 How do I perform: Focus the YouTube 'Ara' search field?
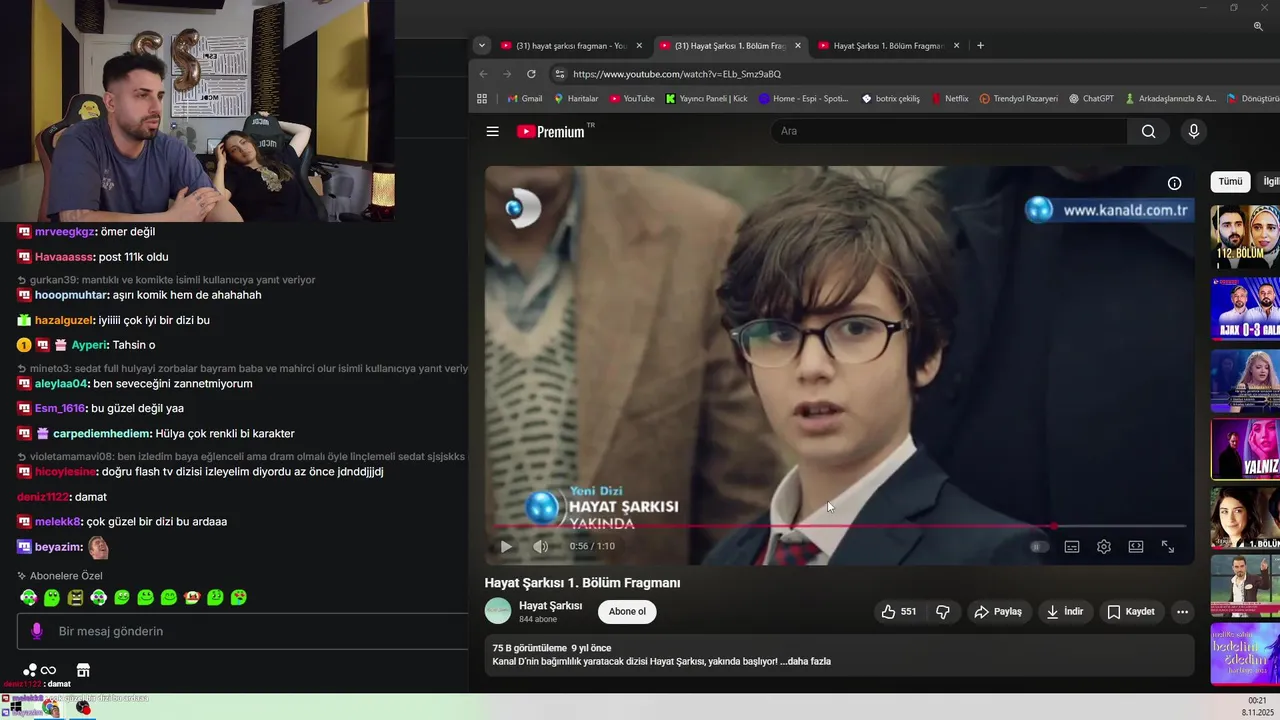[x=948, y=131]
